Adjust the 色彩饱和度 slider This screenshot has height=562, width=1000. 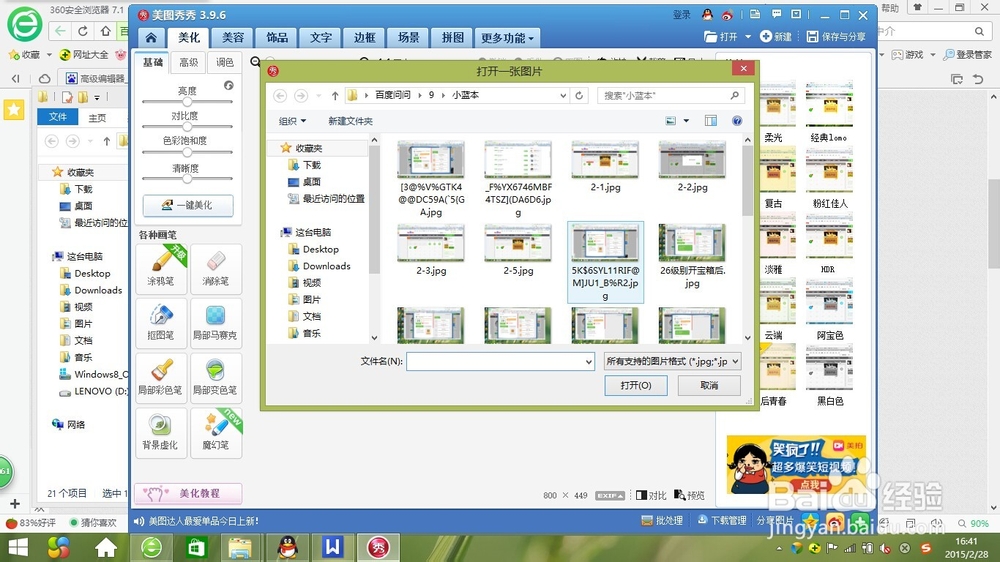[187, 152]
